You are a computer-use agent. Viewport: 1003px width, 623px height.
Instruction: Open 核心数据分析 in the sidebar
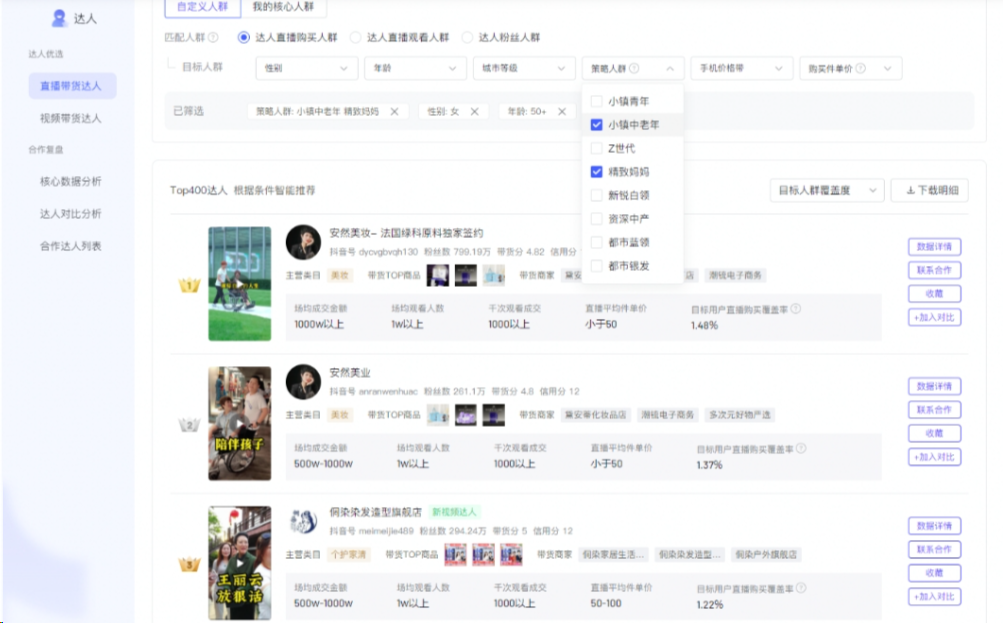(x=71, y=181)
